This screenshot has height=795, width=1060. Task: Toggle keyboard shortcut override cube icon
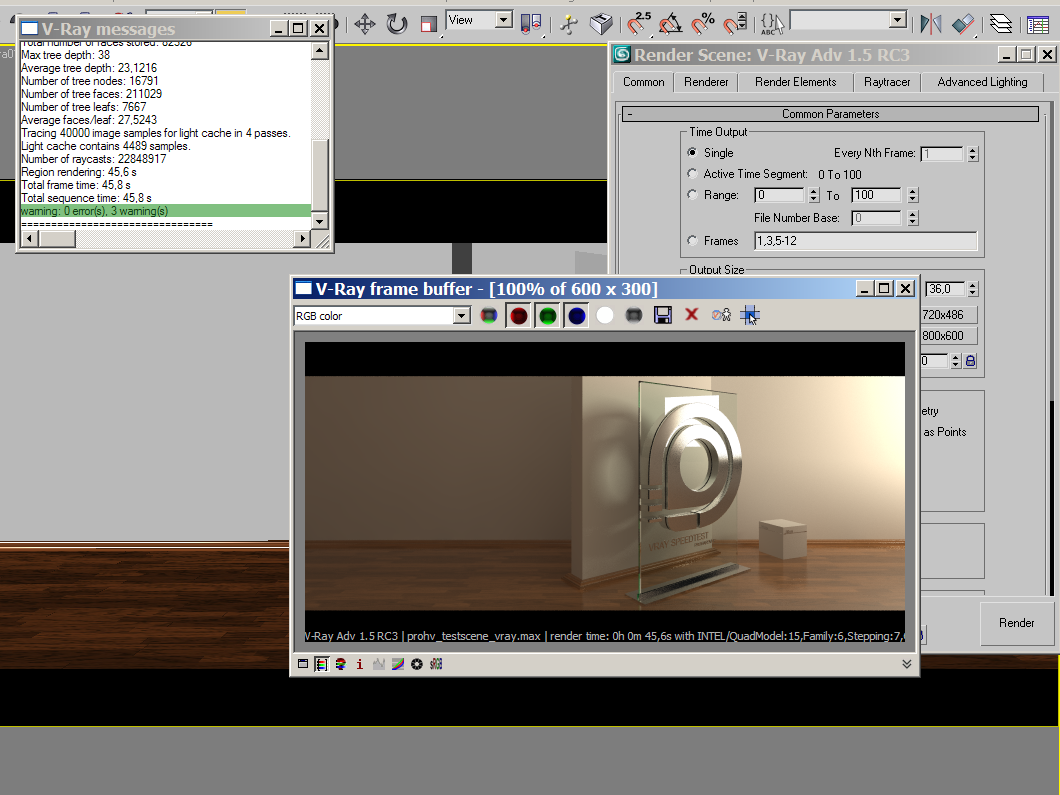pyautogui.click(x=600, y=24)
